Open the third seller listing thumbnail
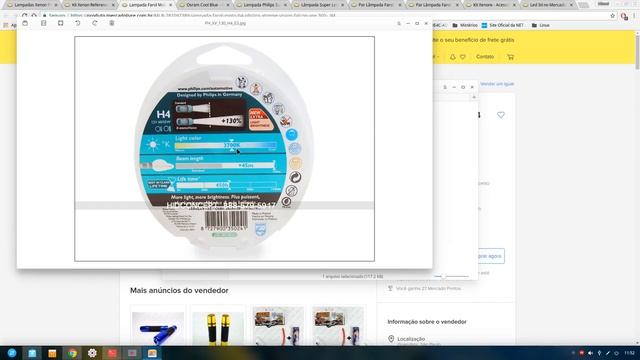The height and width of the screenshot is (360, 640). click(278, 327)
